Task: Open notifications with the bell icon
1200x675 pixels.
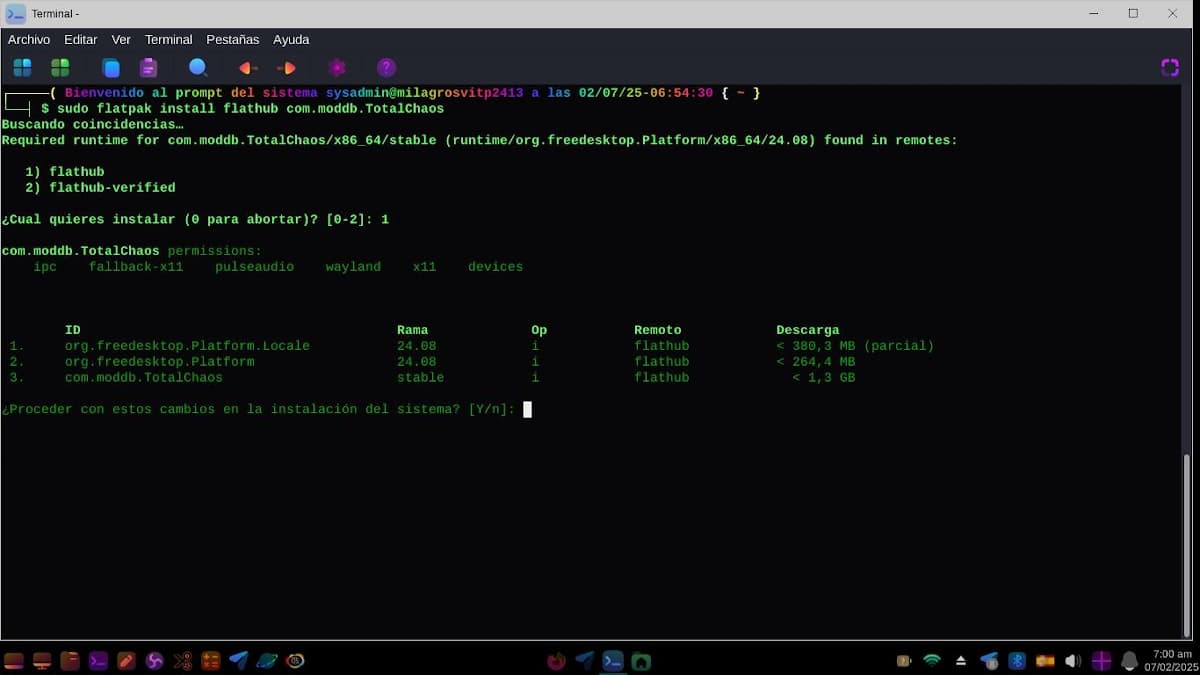Action: point(1129,661)
